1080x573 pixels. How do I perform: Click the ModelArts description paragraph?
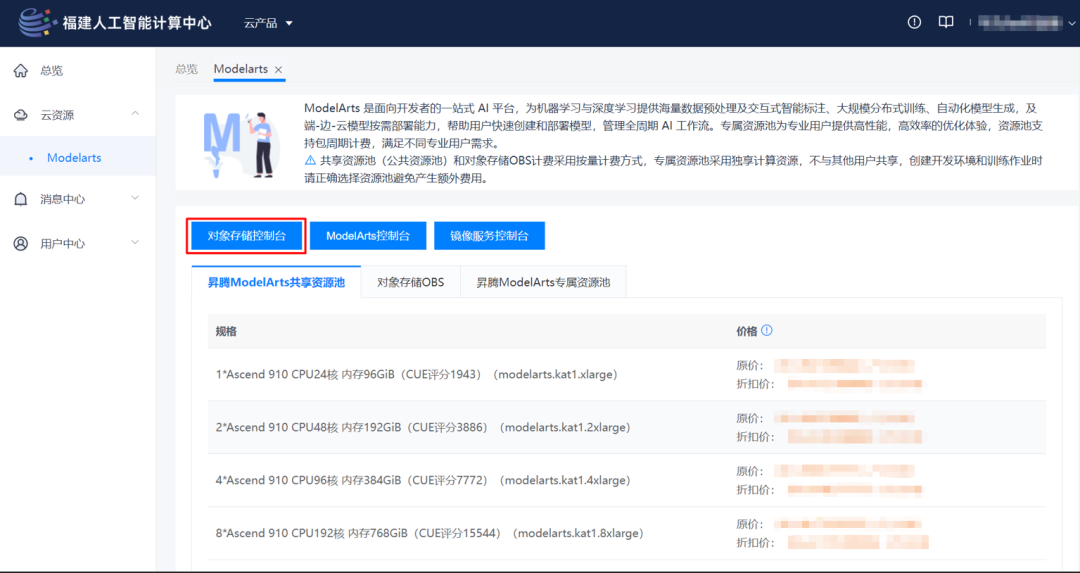[x=673, y=143]
